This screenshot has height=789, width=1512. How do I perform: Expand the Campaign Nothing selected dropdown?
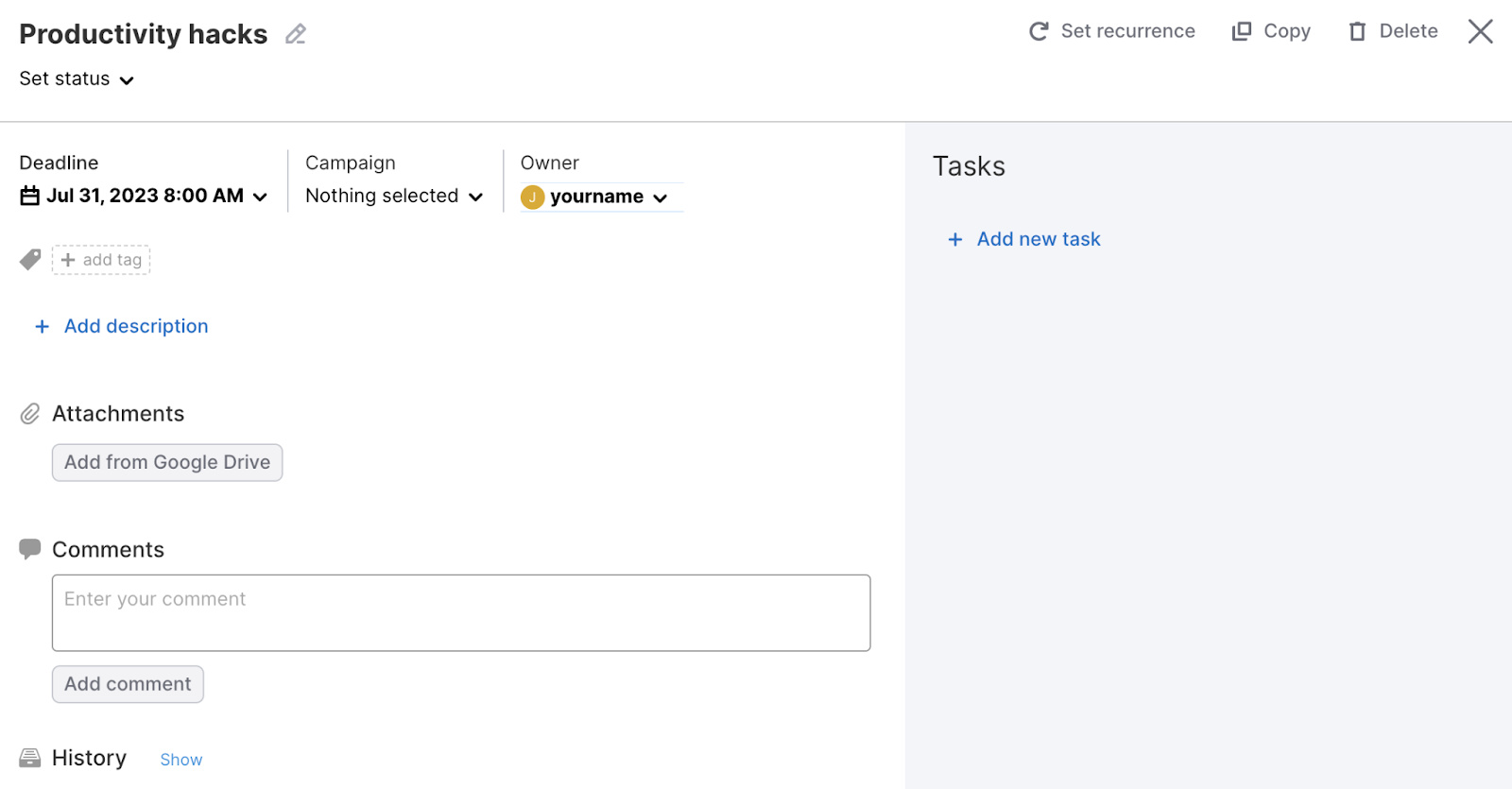394,196
